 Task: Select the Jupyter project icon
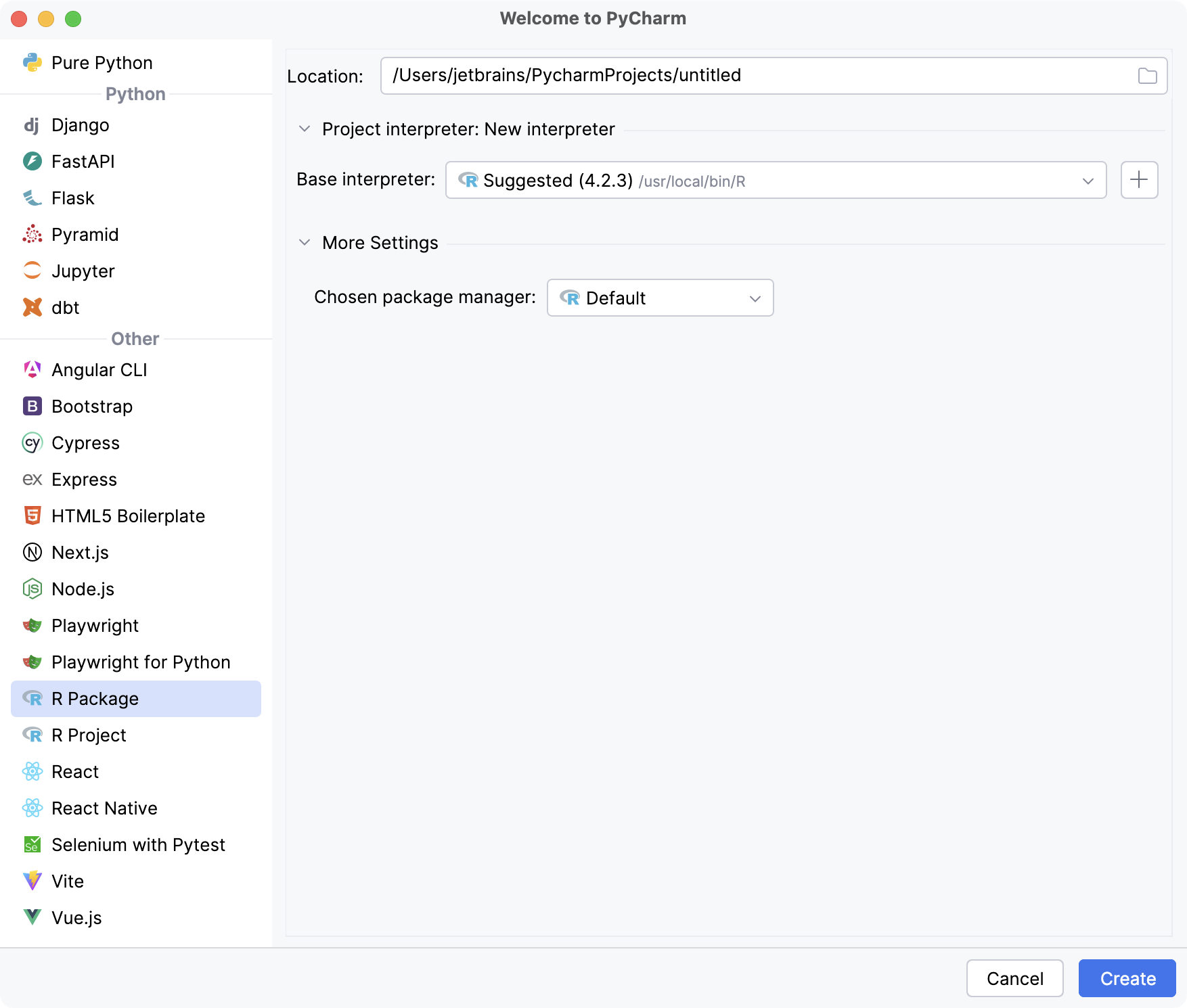[32, 271]
